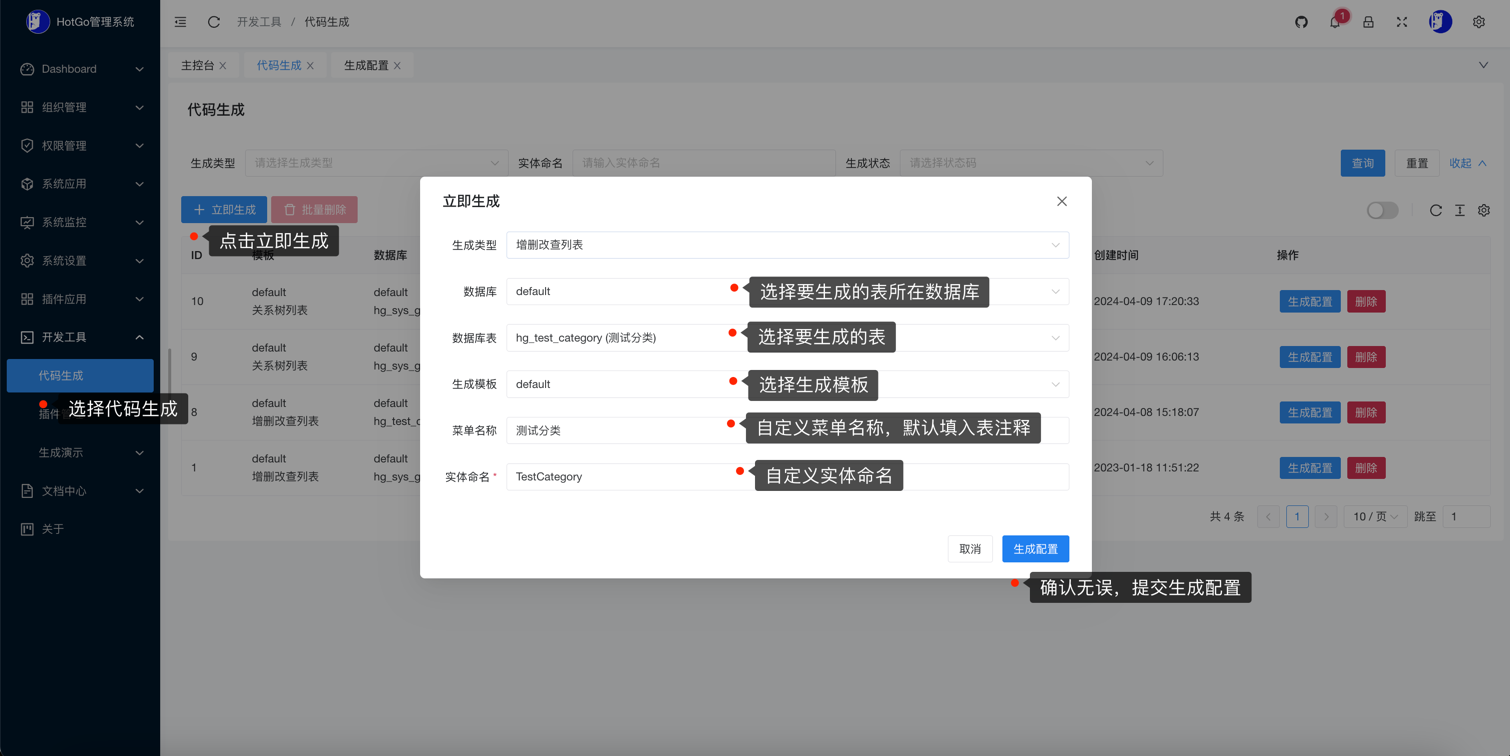Click the lock screen icon
Viewport: 1510px width, 756px height.
(1368, 22)
